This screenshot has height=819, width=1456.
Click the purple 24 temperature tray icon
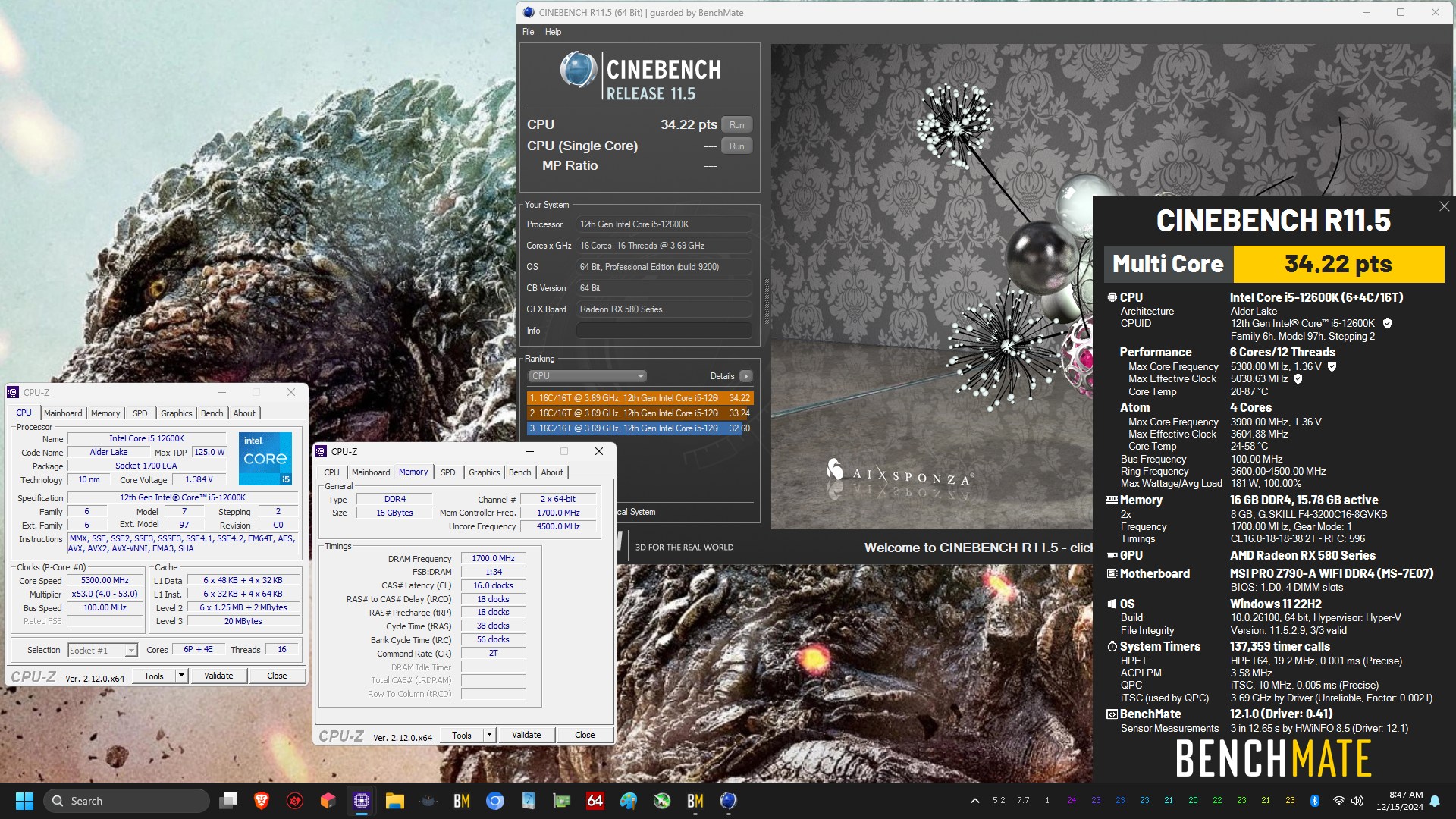[x=1072, y=801]
